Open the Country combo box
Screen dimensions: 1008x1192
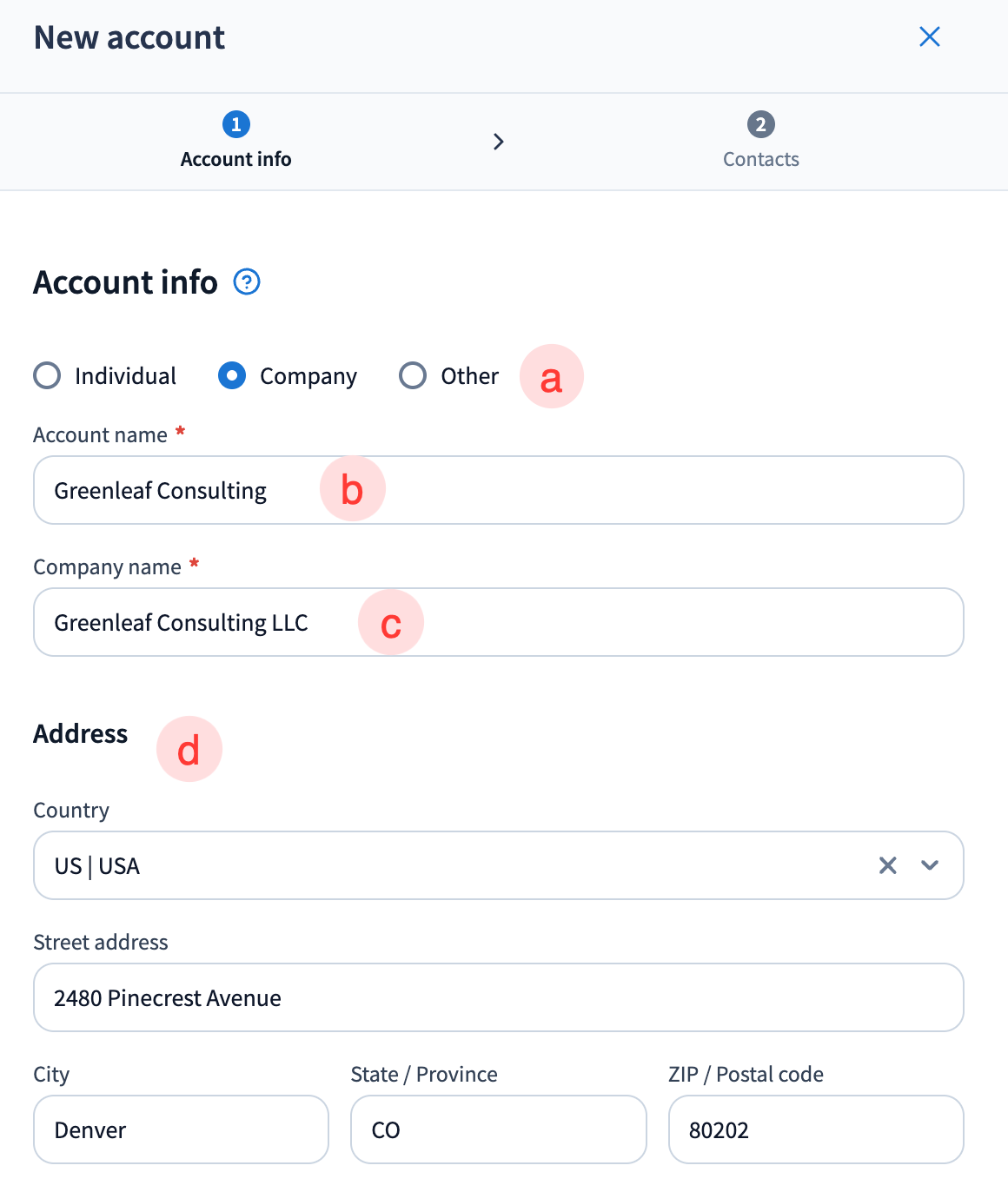click(434, 865)
